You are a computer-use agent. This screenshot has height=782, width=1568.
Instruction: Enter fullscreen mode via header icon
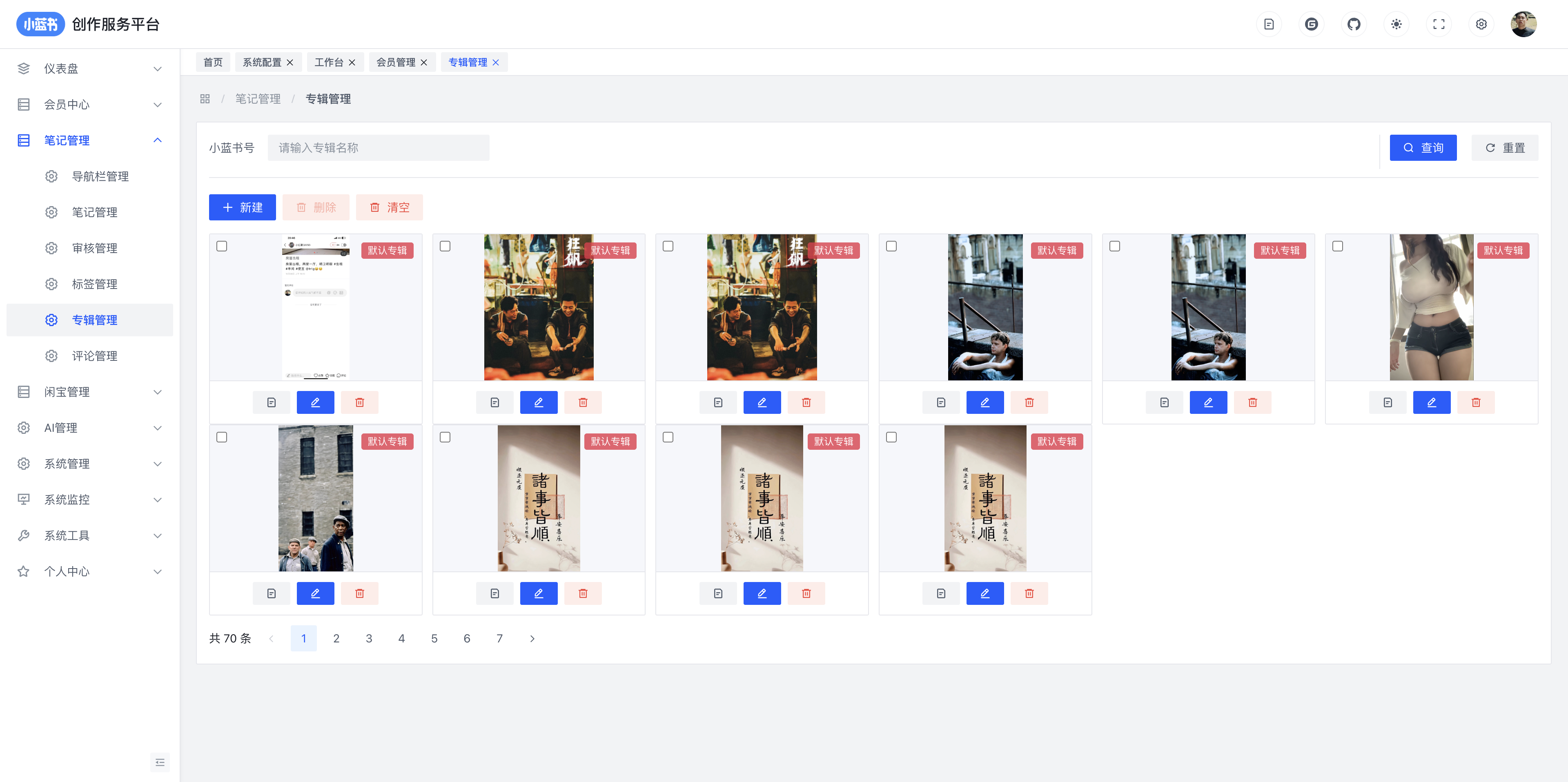1438,24
